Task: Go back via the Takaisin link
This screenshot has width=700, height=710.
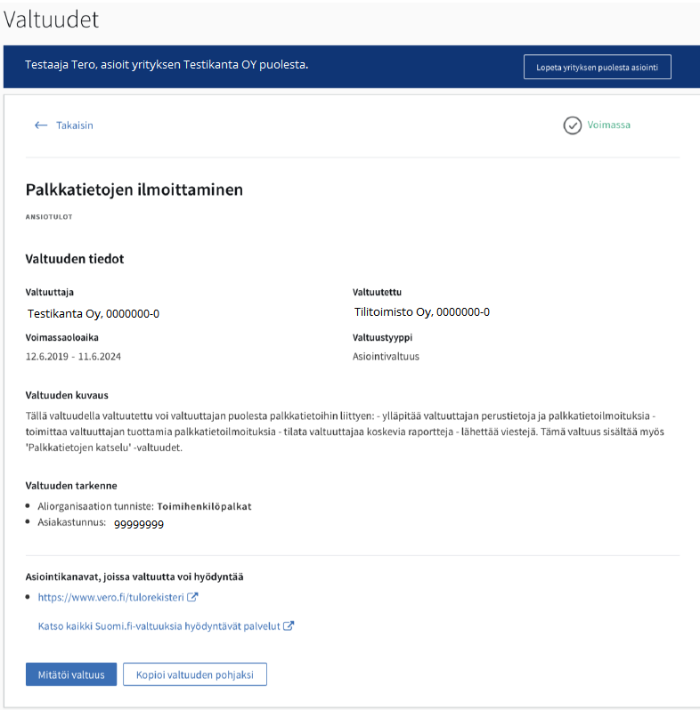Action: point(74,125)
